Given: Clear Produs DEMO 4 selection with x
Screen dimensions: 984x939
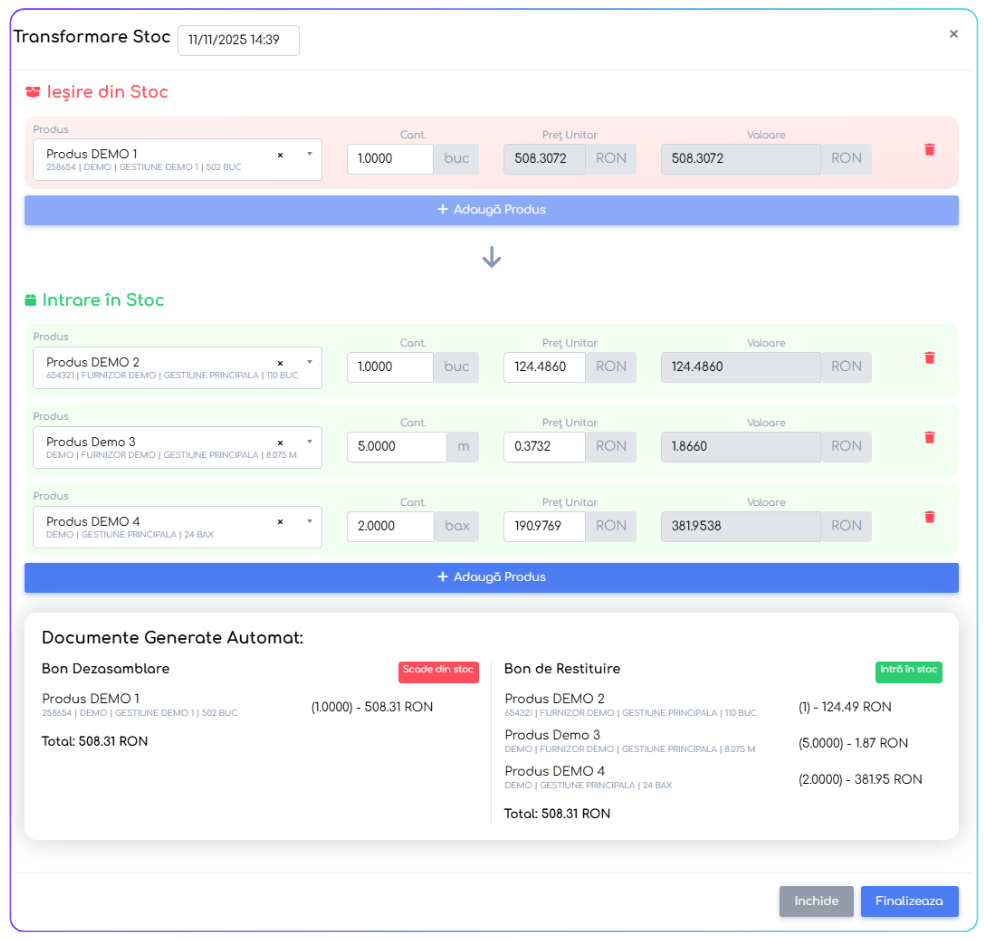Looking at the screenshot, I should (280, 522).
